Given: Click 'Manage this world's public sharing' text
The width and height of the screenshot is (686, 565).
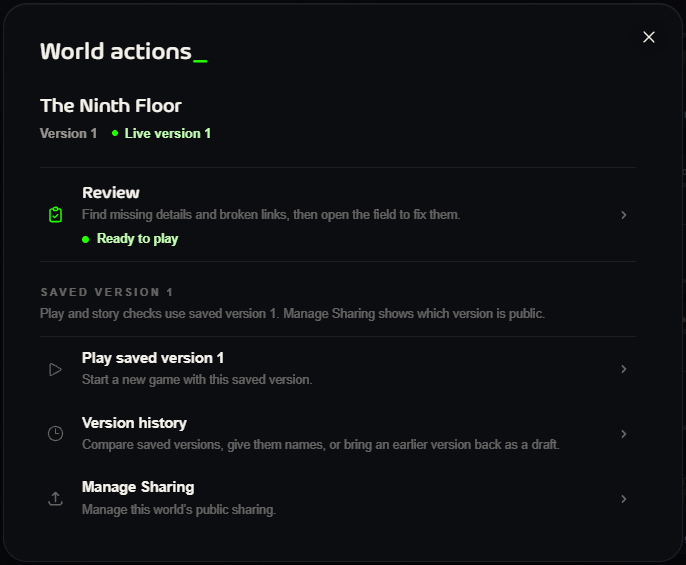Looking at the screenshot, I should tap(179, 509).
